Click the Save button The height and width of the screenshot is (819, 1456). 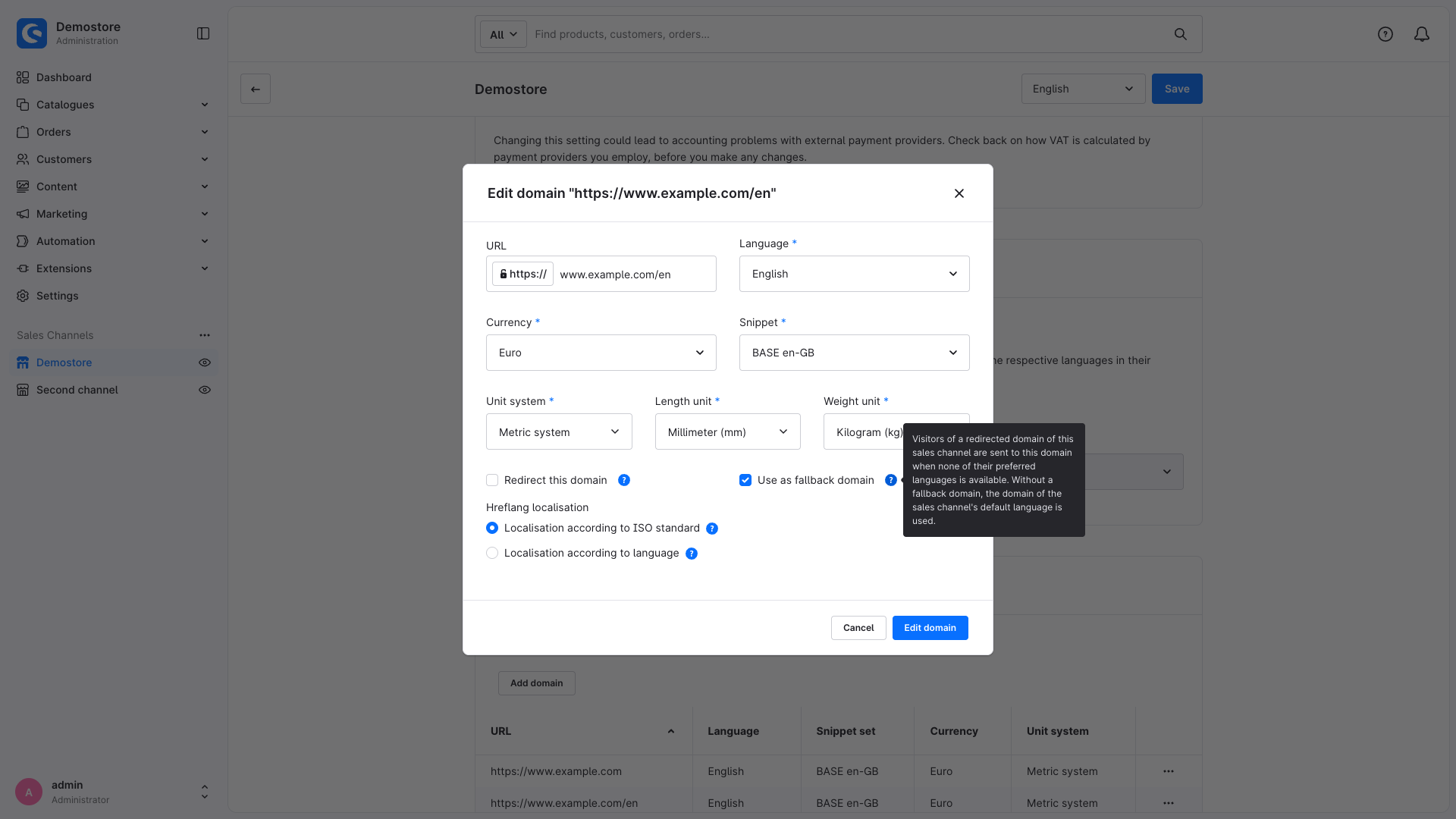(1177, 89)
